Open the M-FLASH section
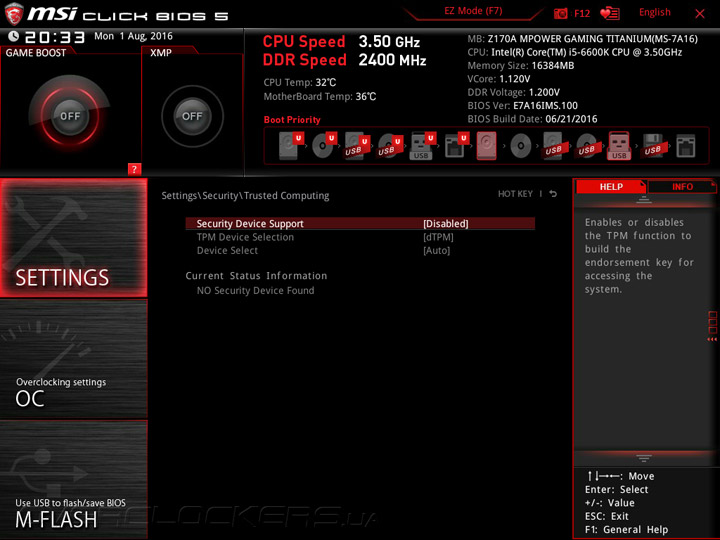The height and width of the screenshot is (540, 720). pos(74,479)
